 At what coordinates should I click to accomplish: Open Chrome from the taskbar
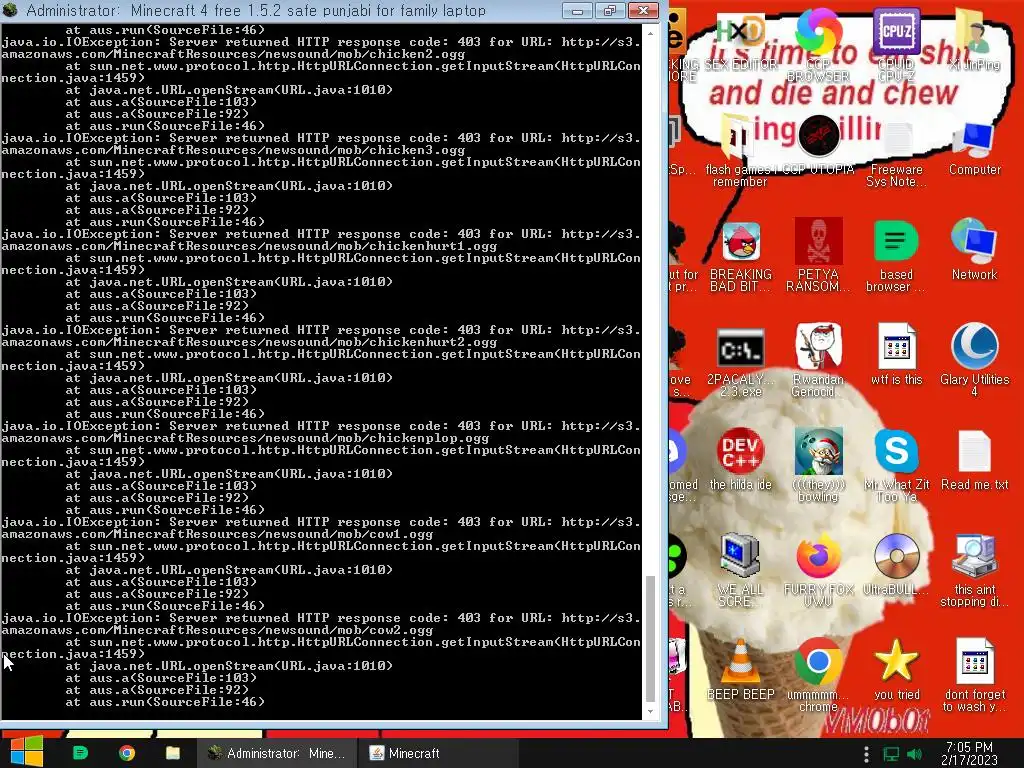click(127, 753)
